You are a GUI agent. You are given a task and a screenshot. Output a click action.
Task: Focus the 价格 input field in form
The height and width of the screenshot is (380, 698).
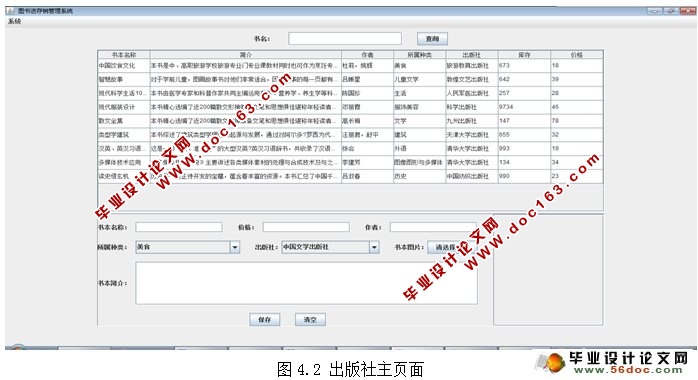306,227
